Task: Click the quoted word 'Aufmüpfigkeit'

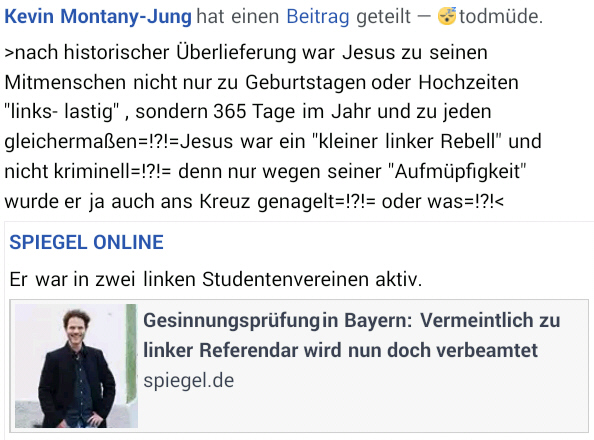Action: coord(457,171)
